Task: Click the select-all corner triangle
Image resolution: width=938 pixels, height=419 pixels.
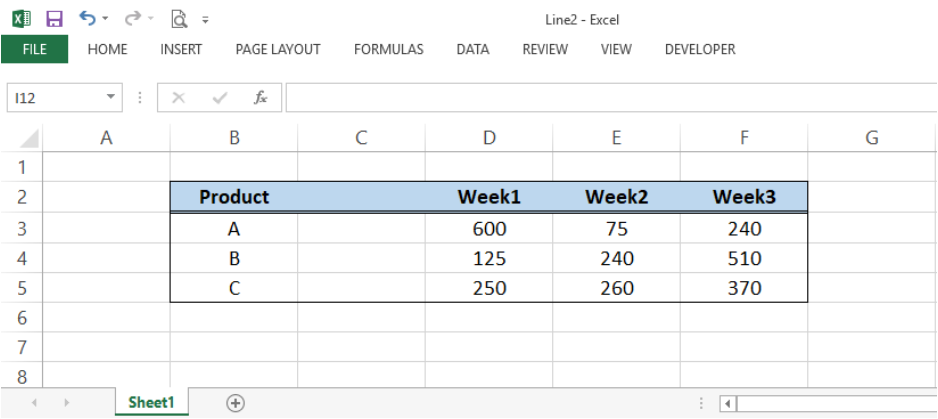Action: point(29,138)
